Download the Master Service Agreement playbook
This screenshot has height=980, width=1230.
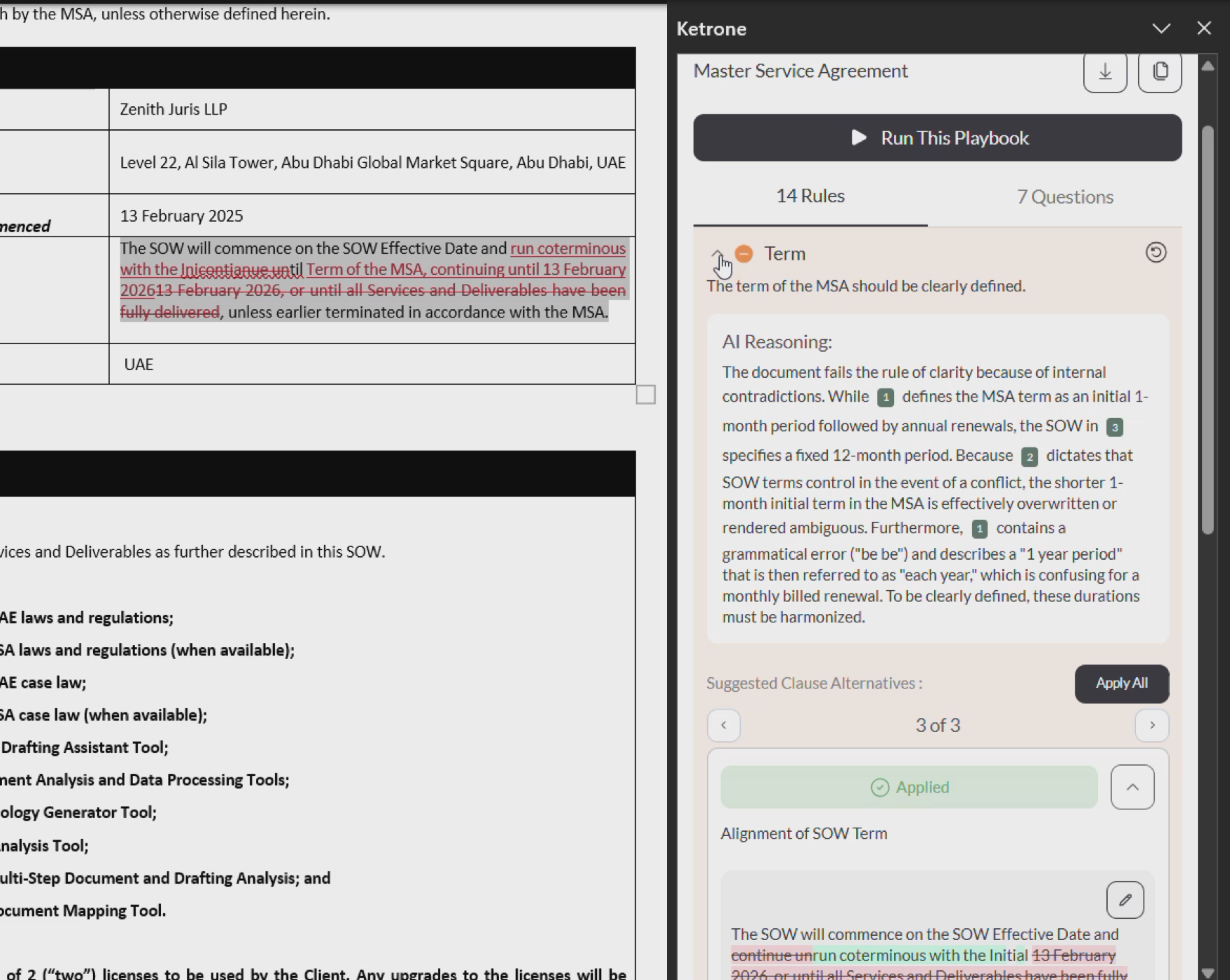tap(1105, 71)
